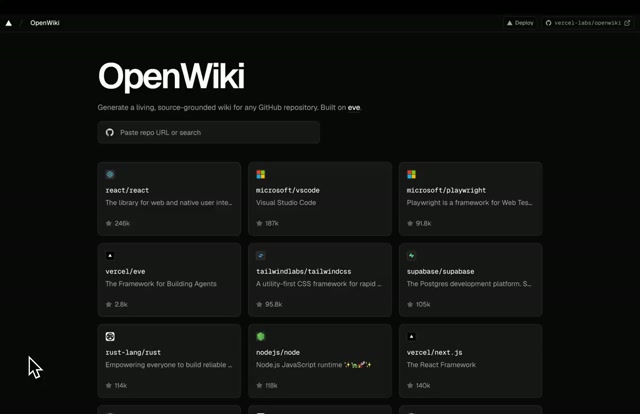Screen dimensions: 640x414
Task: Click 'Empowering everyone to build reliable' text
Action: [169, 365]
